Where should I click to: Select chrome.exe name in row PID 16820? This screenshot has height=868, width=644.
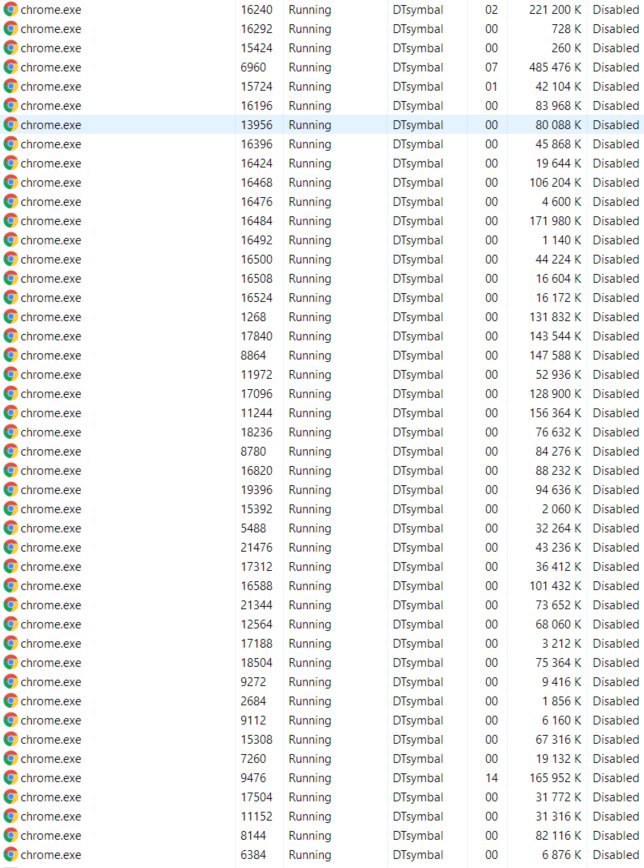point(51,471)
